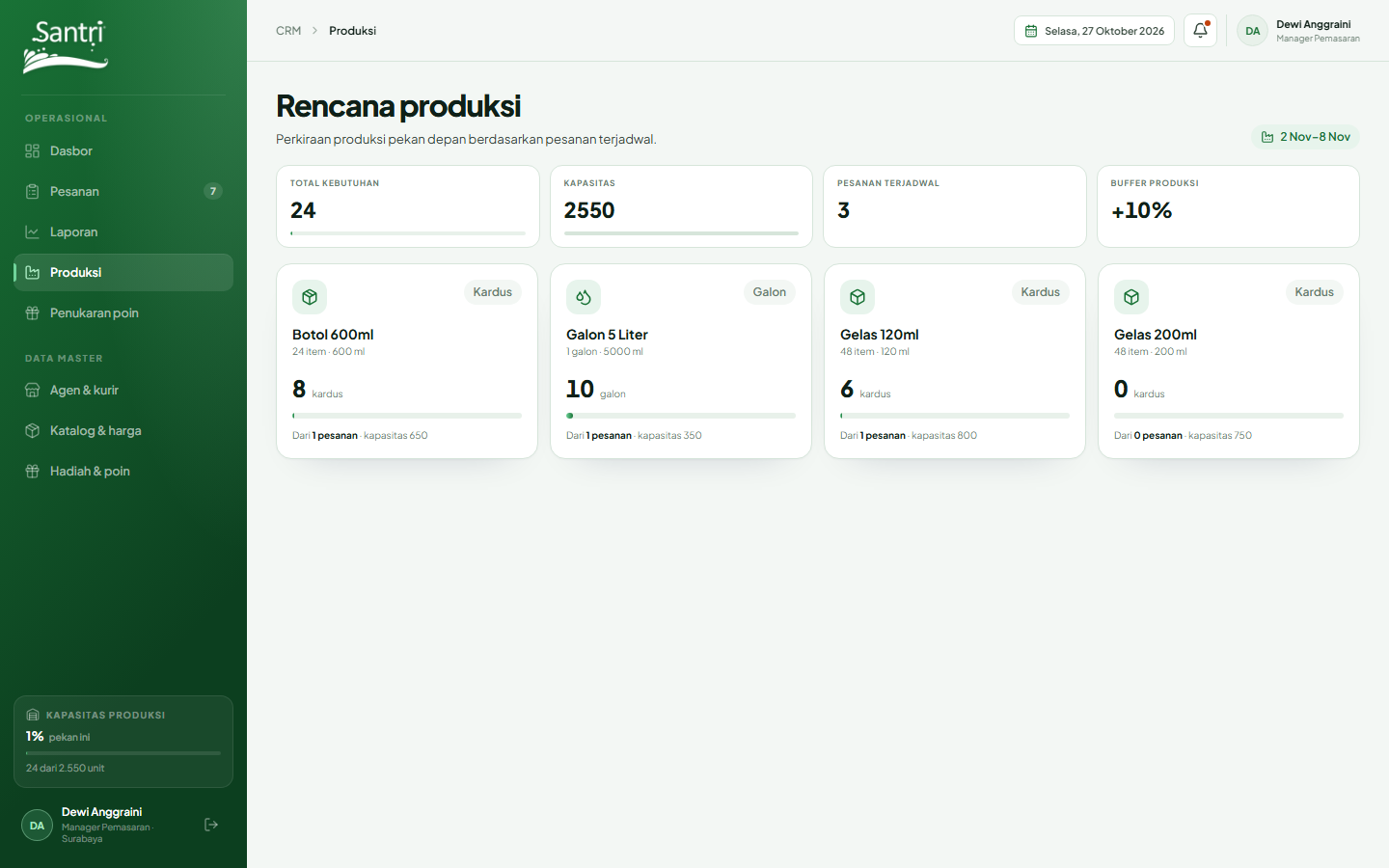Click the droplet icon on Galon 5 Liter card
The height and width of the screenshot is (868, 1389).
(584, 297)
